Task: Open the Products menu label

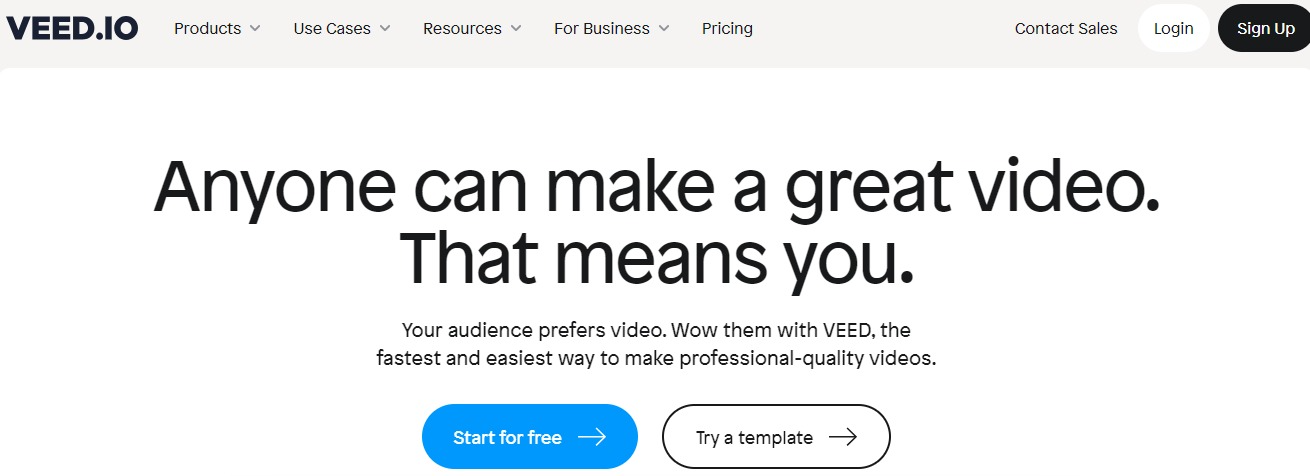Action: [x=207, y=28]
